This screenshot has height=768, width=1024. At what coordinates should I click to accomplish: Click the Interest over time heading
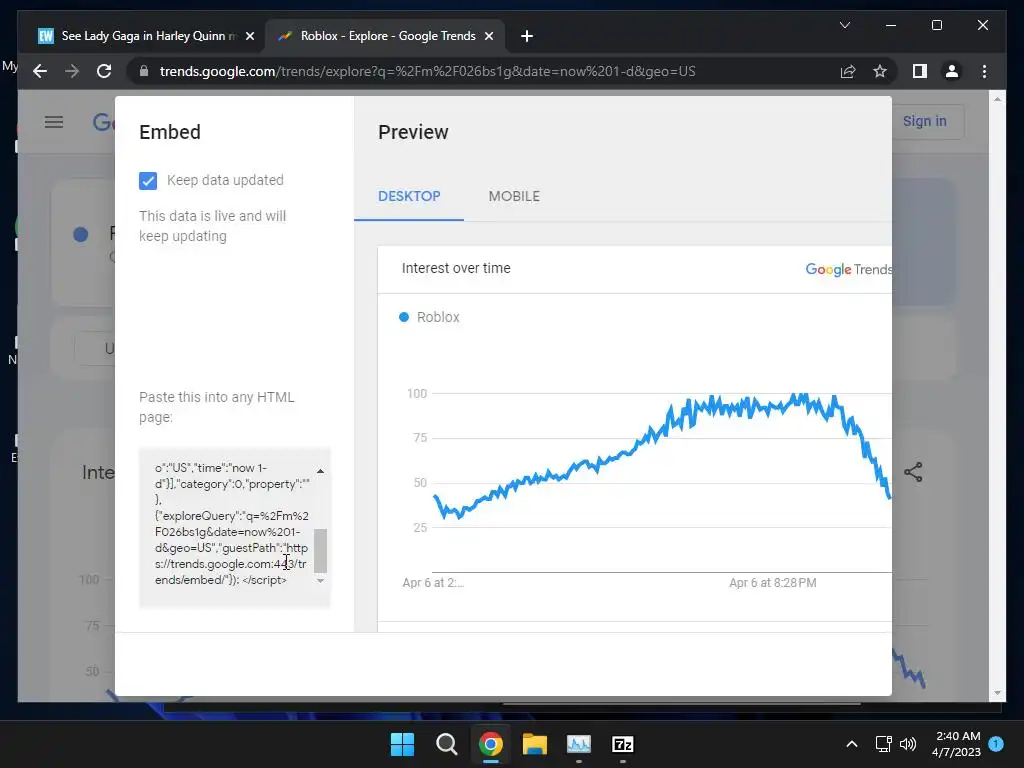(x=456, y=268)
